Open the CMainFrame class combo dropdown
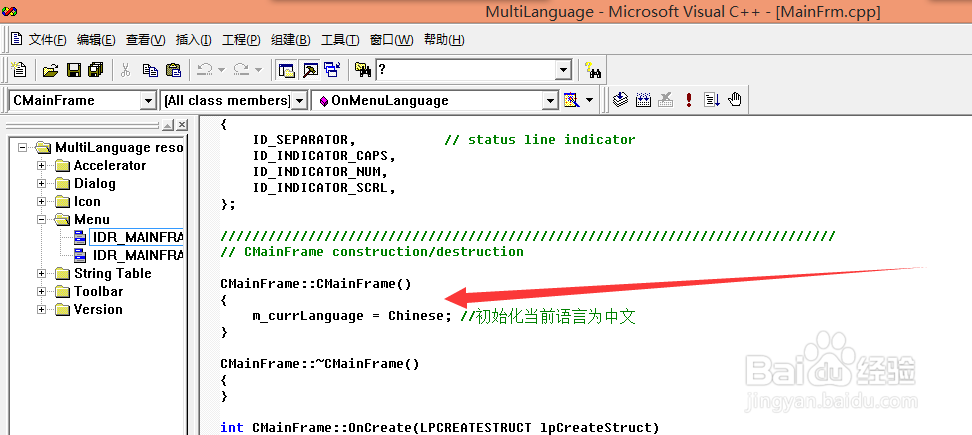Image resolution: width=972 pixels, height=435 pixels. pos(148,100)
